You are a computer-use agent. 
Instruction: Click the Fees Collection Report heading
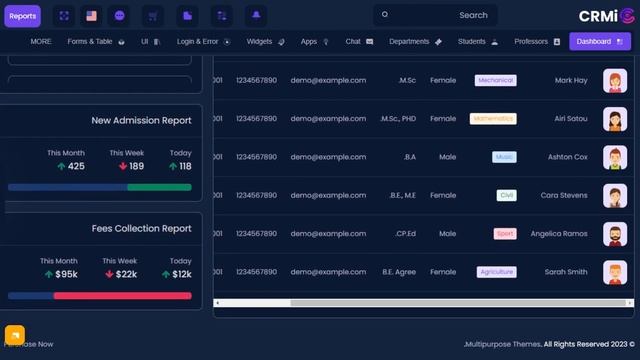141,229
